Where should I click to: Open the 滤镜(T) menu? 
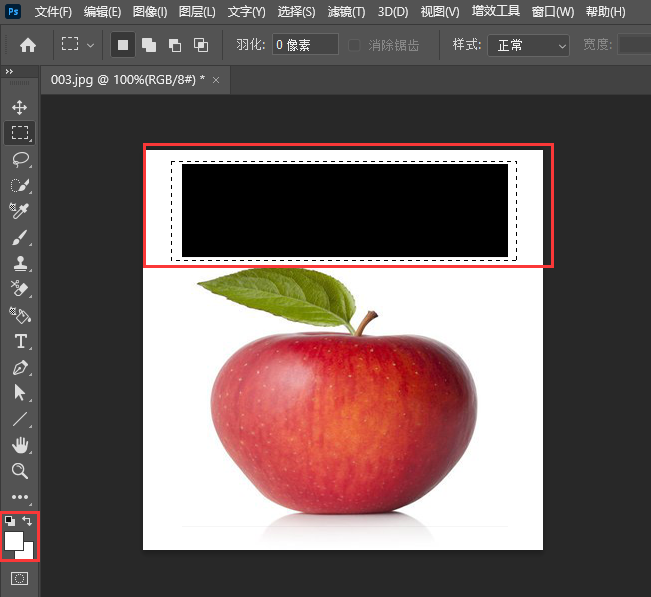click(x=346, y=12)
